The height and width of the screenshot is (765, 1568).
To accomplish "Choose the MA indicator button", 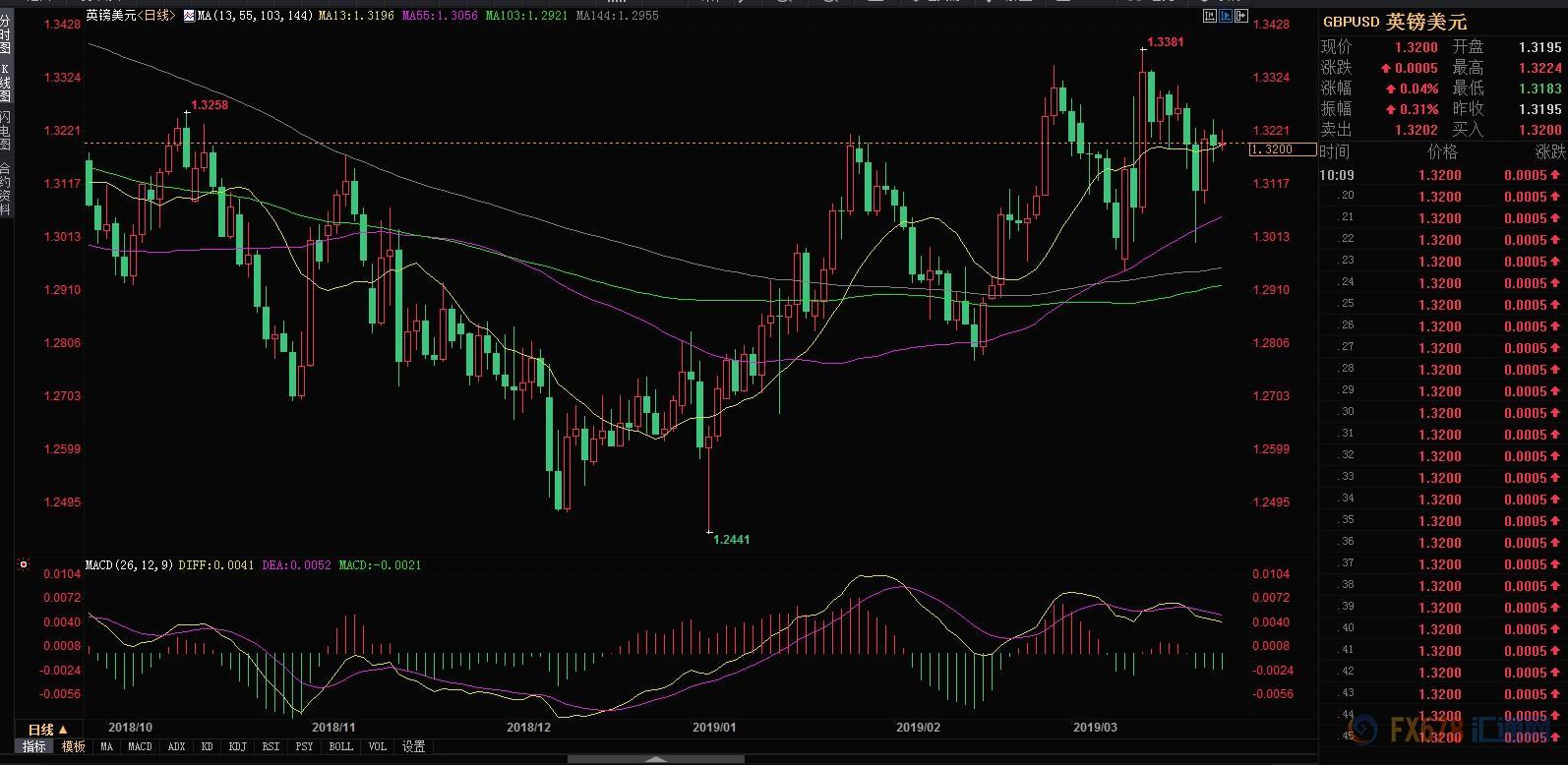I will [x=106, y=747].
